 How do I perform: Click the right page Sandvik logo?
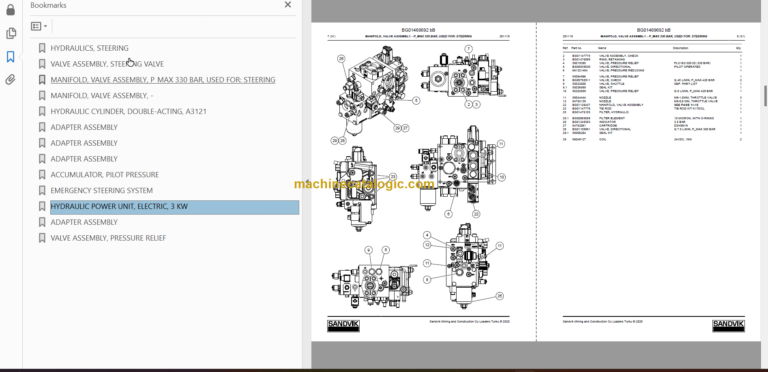click(x=728, y=326)
